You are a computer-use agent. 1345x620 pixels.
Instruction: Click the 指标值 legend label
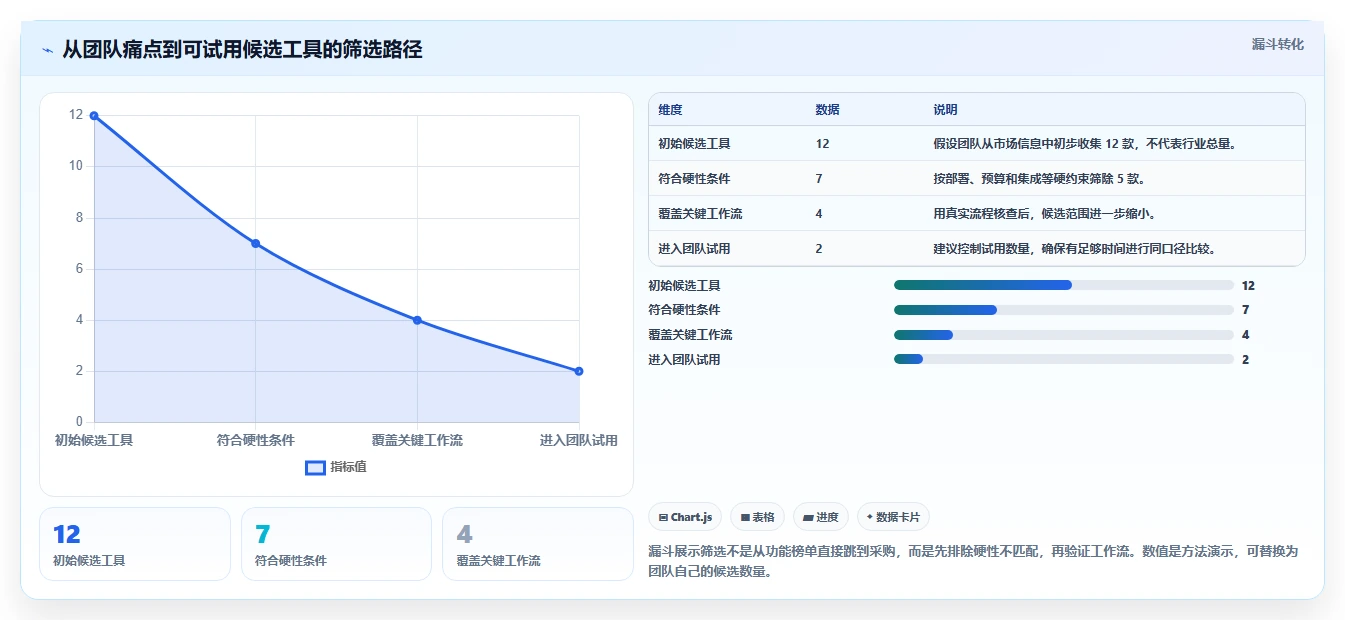pyautogui.click(x=348, y=467)
